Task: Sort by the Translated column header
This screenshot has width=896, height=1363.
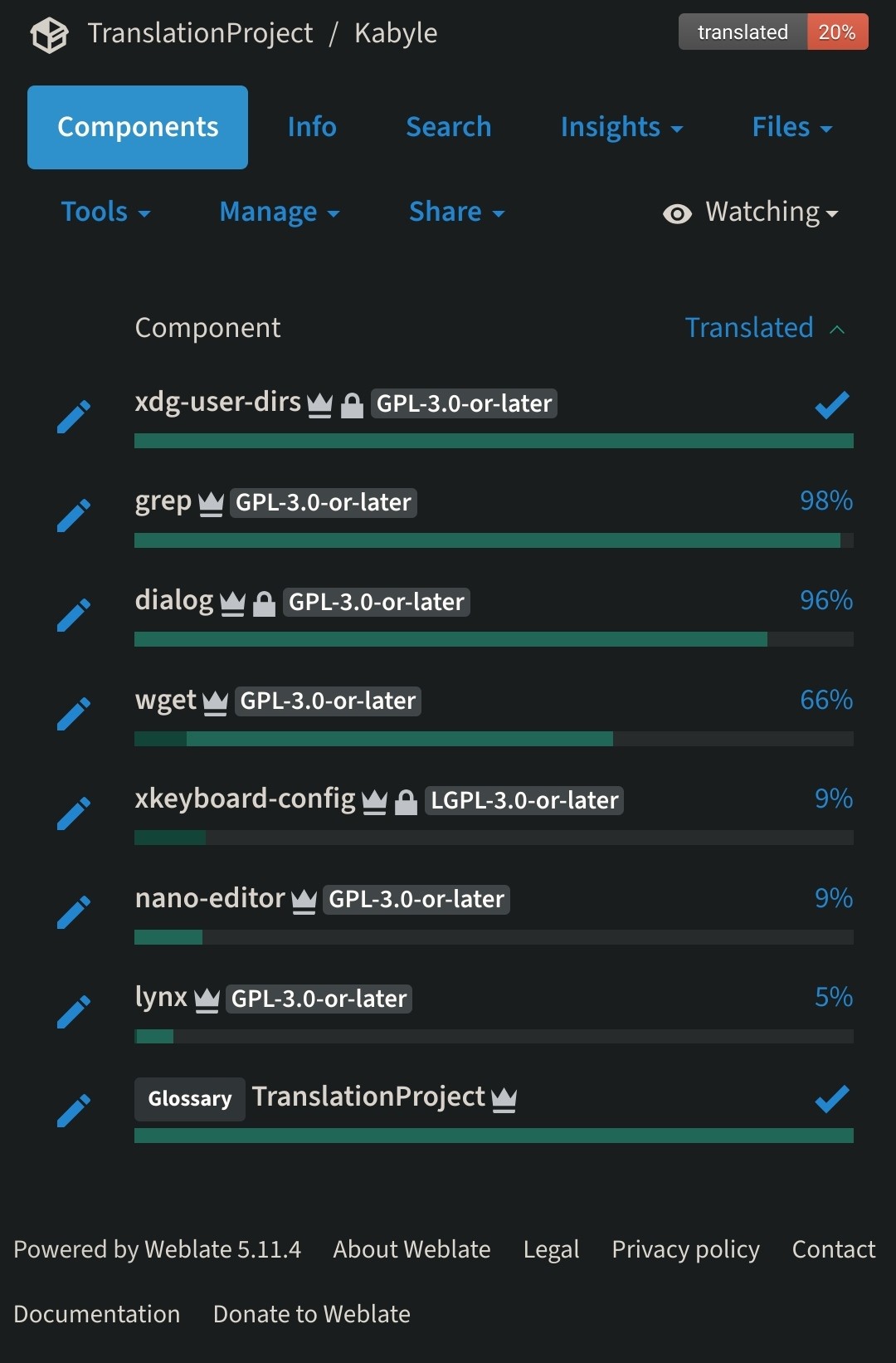Action: pyautogui.click(x=749, y=328)
